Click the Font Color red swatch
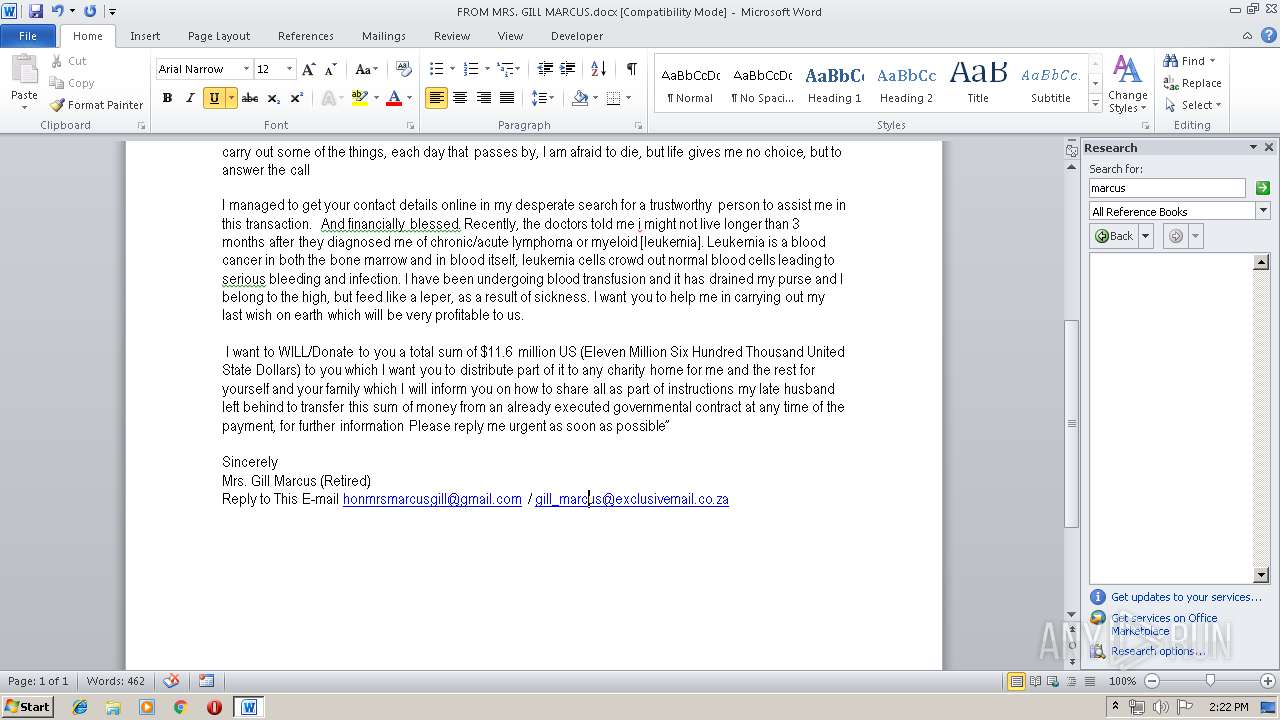 click(394, 98)
